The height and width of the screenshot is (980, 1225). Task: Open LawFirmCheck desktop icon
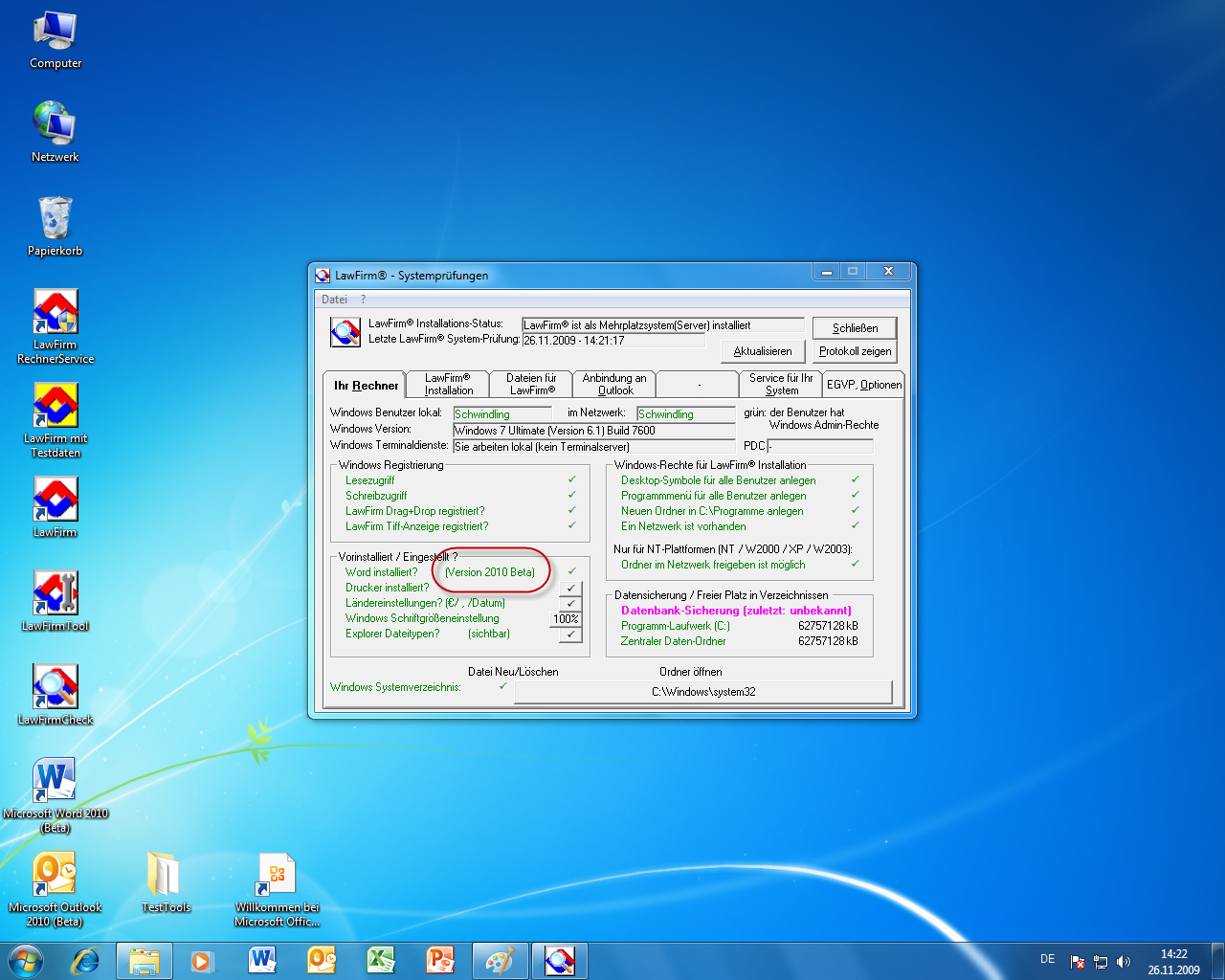pyautogui.click(x=56, y=687)
